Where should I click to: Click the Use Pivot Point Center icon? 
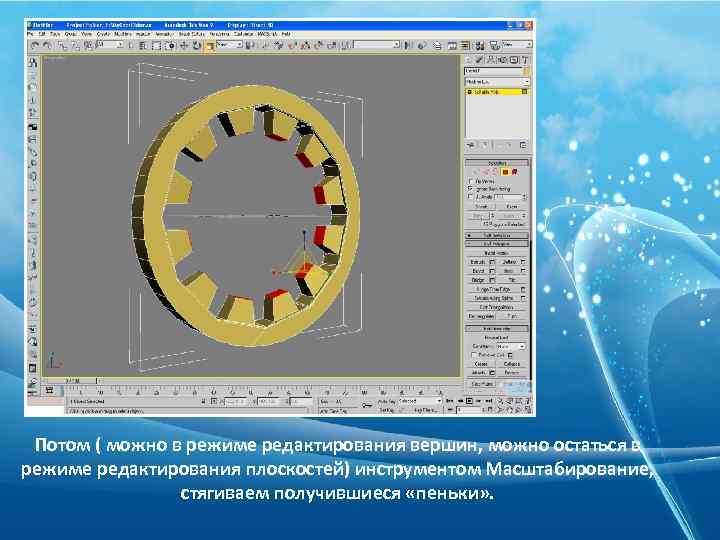pos(250,45)
